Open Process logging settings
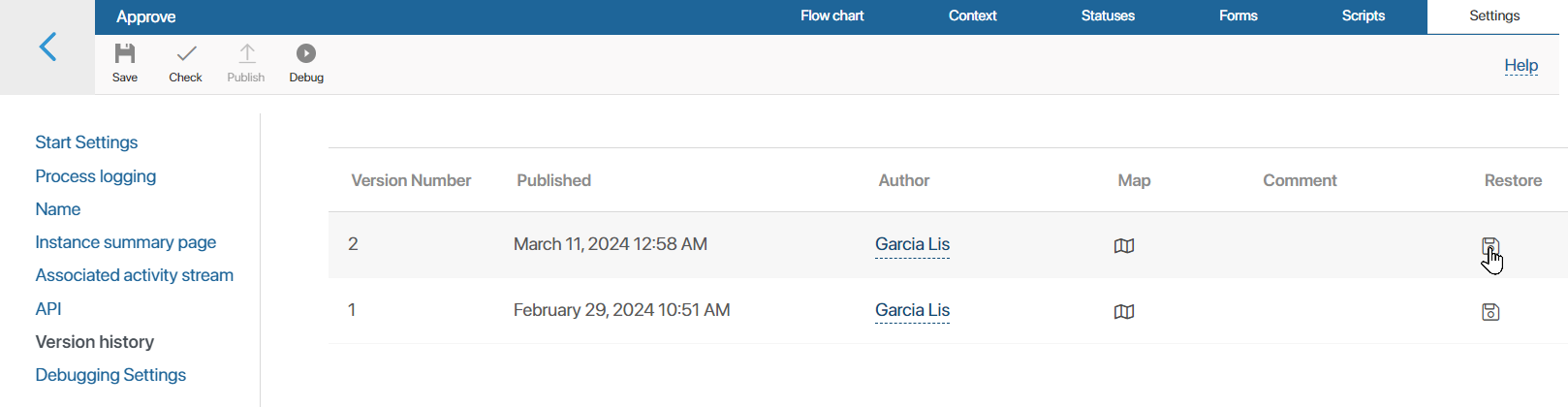This screenshot has width=1568, height=407. click(95, 176)
